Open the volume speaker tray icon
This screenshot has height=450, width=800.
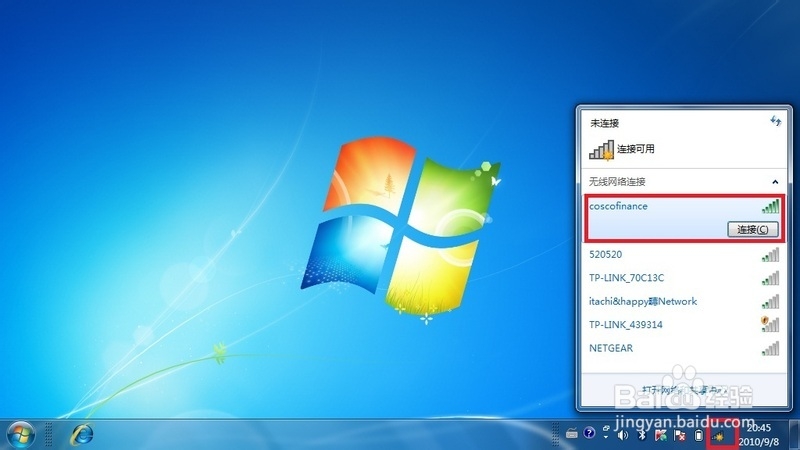tap(622, 435)
